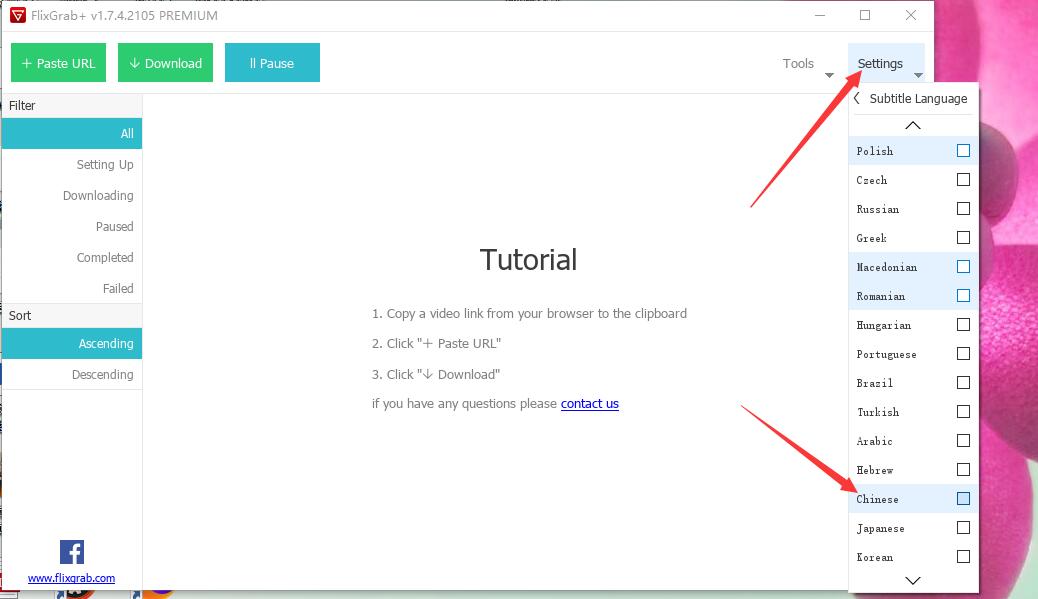
Task: Go back using Subtitle Language chevron
Action: coord(857,99)
